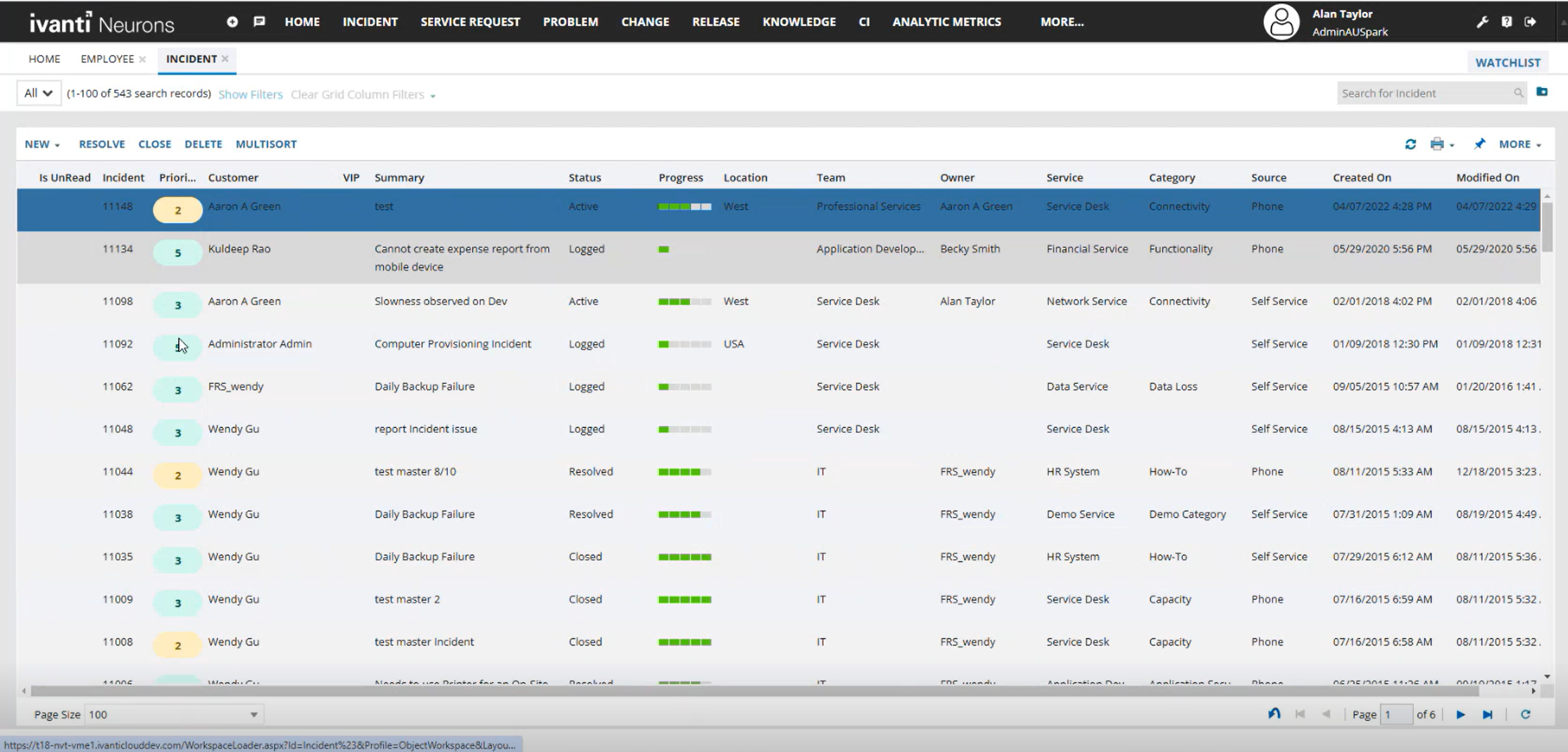Click incident number 11008
The height and width of the screenshot is (752, 1568).
pos(118,642)
